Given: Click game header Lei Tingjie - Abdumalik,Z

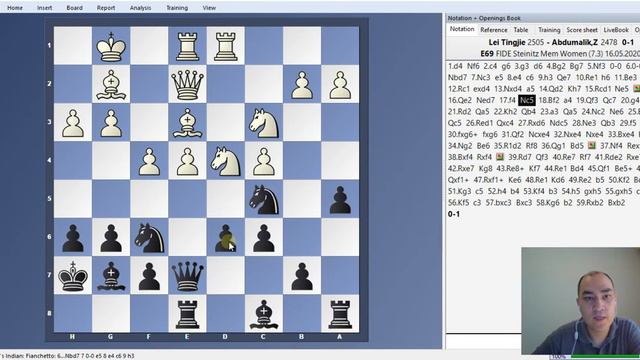Looking at the screenshot, I should coord(561,42).
